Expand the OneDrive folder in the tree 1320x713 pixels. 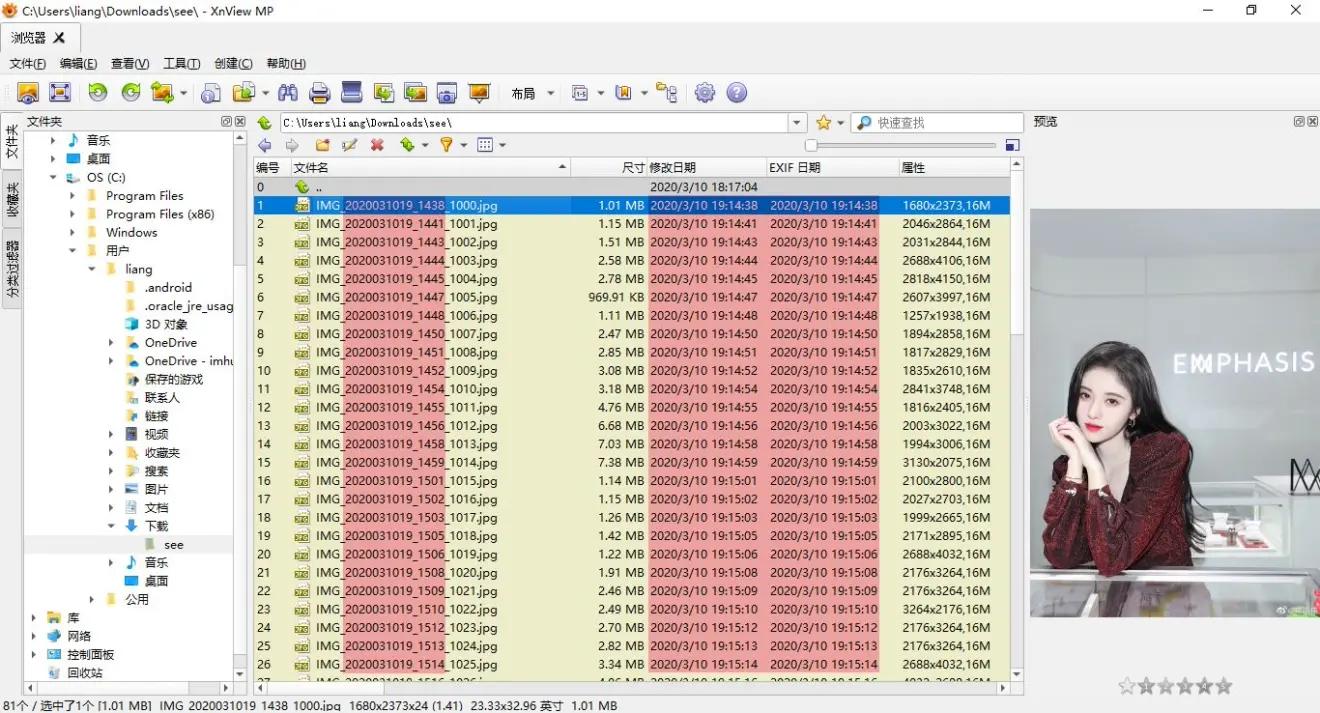pos(110,342)
